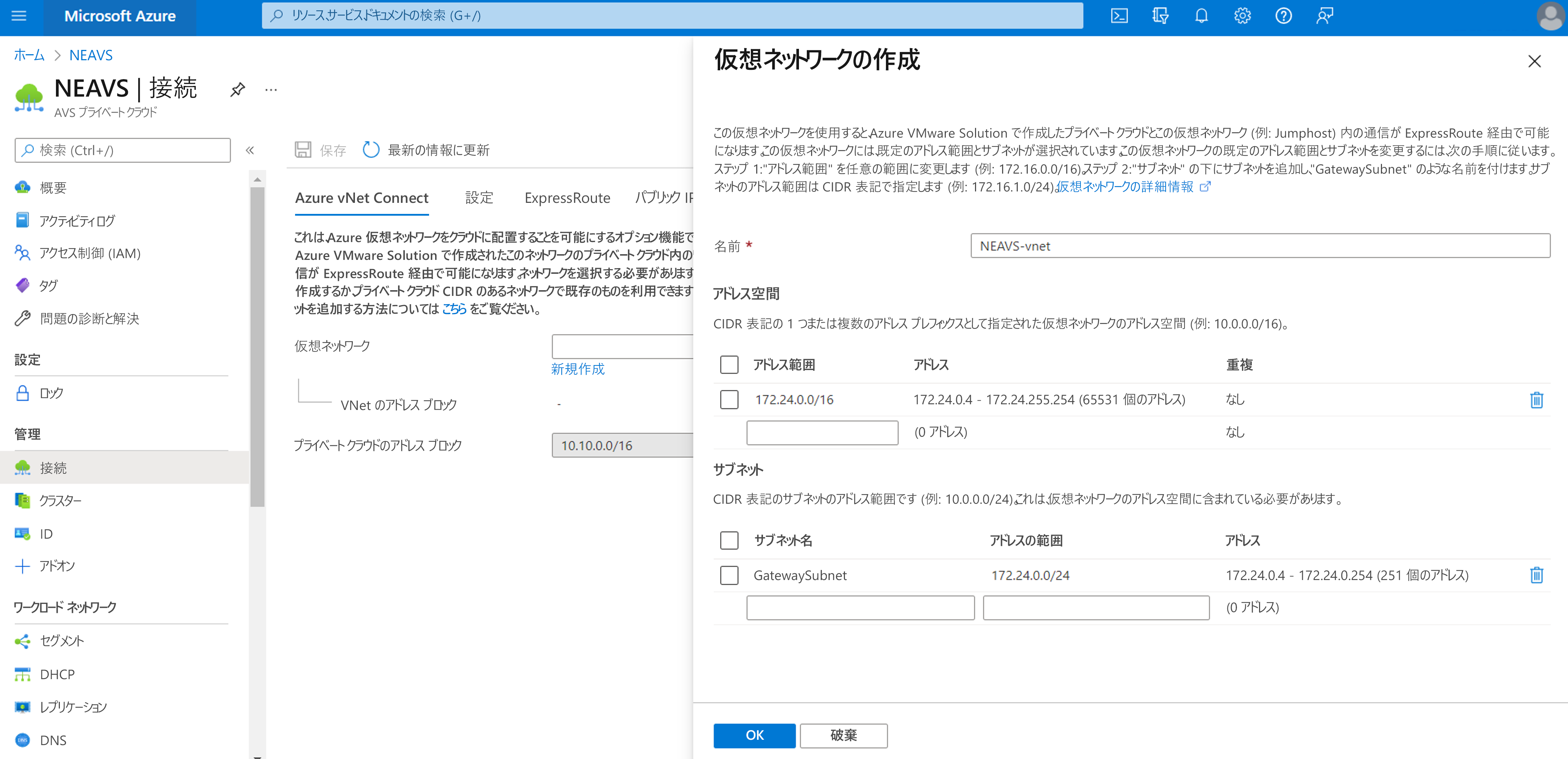Focus the sidebar 検索 (Ctrl+/) field

coord(122,150)
